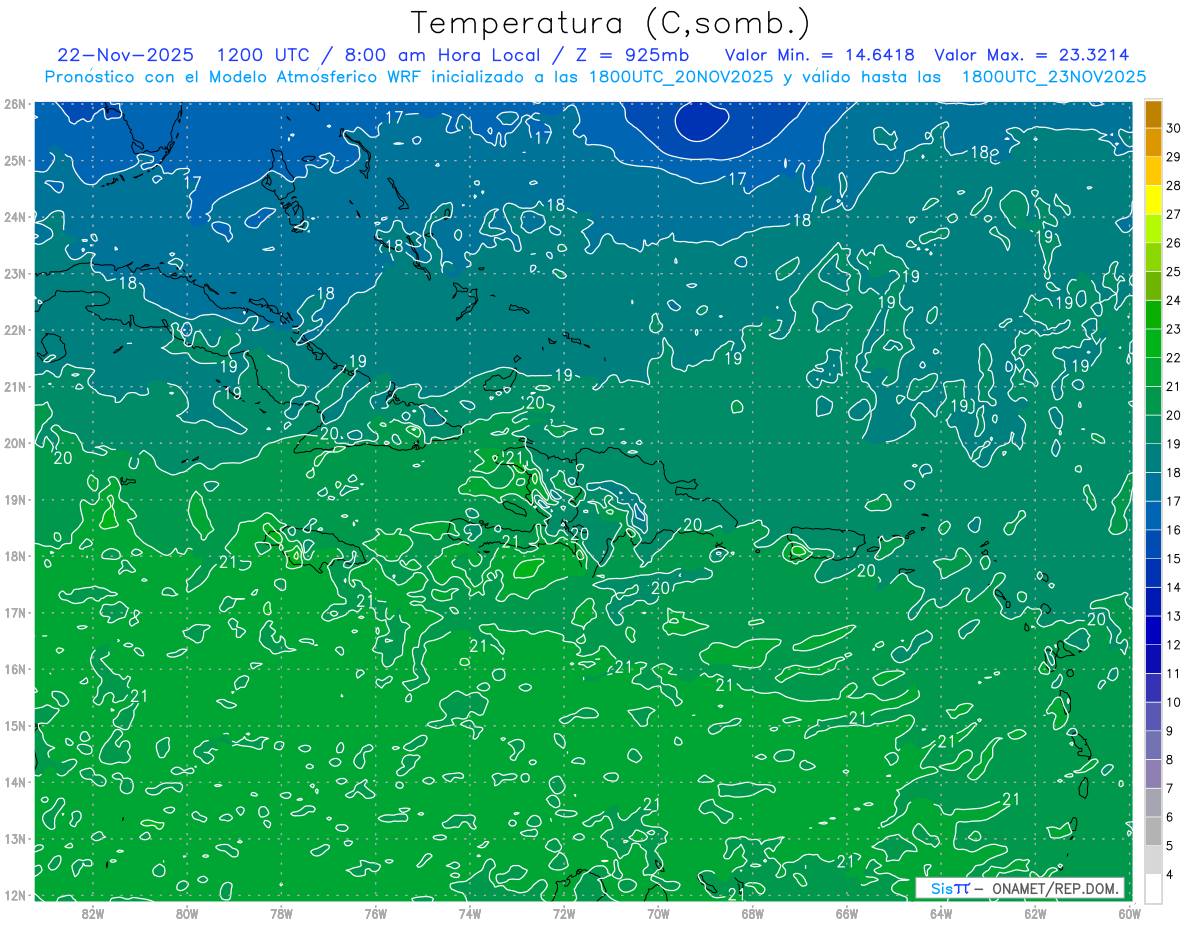Image resolution: width=1200 pixels, height=927 pixels.
Task: Select the pressure level 'Z = 925mb'
Action: (x=629, y=55)
